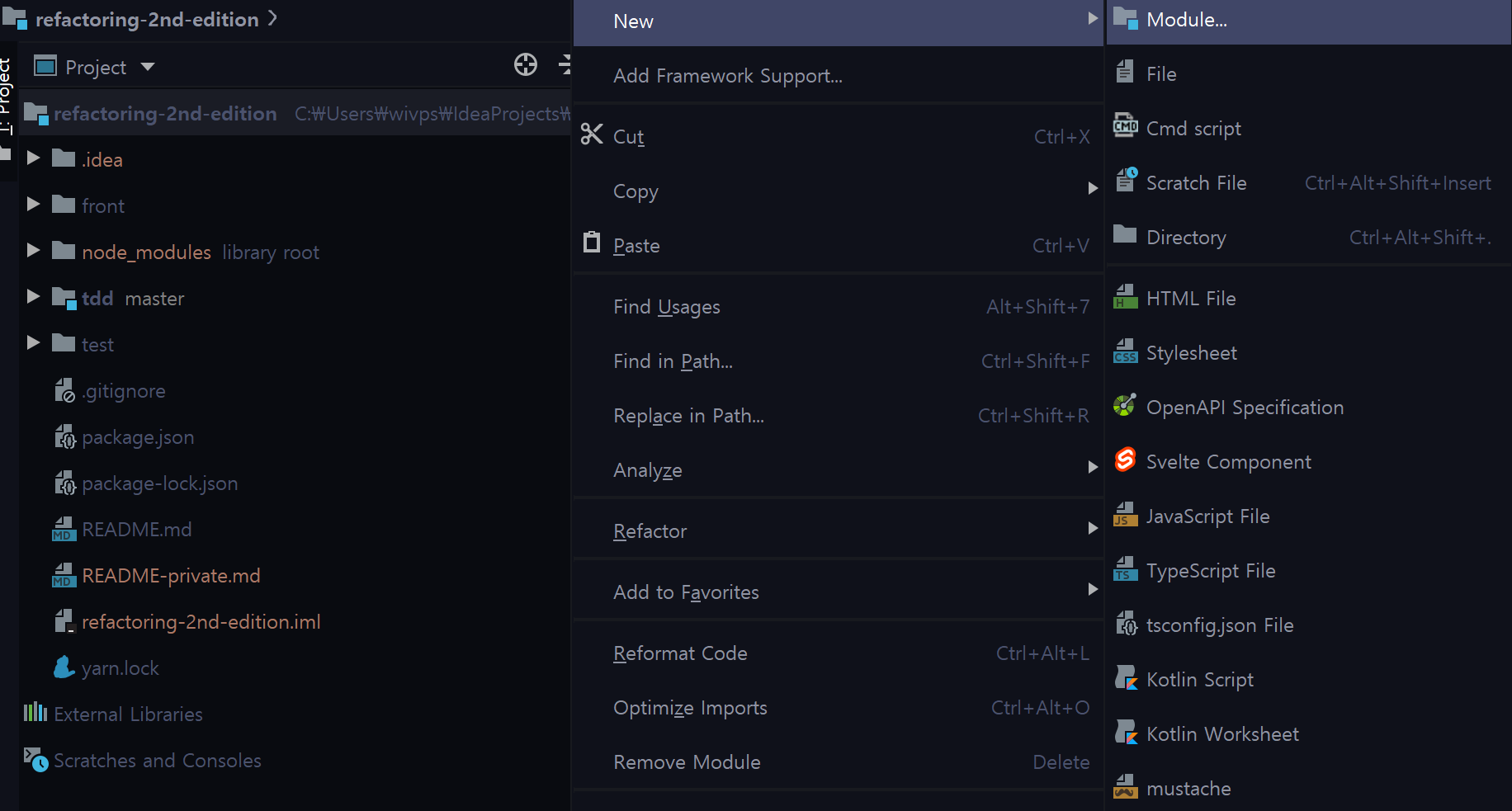1512x811 pixels.
Task: Click the Module icon in New submenu
Action: click(x=1125, y=19)
